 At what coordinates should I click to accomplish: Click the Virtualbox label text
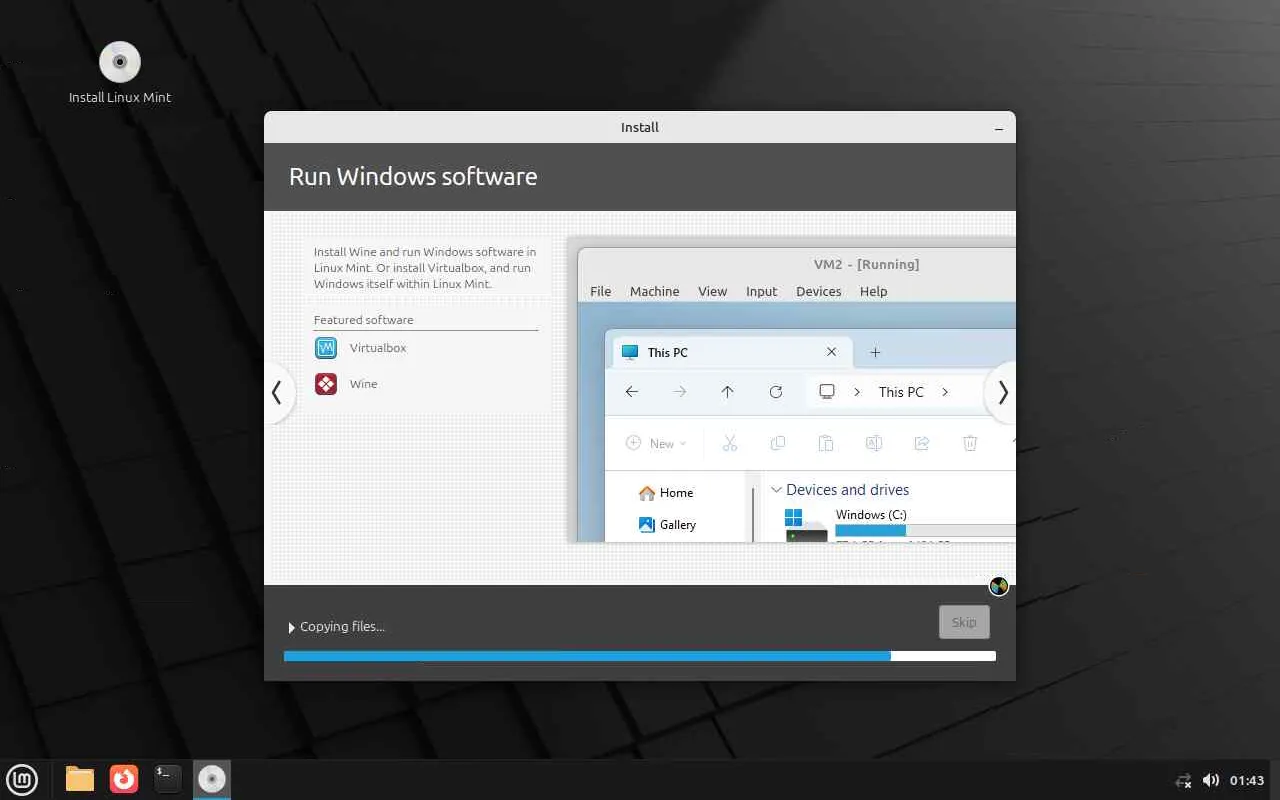click(378, 348)
